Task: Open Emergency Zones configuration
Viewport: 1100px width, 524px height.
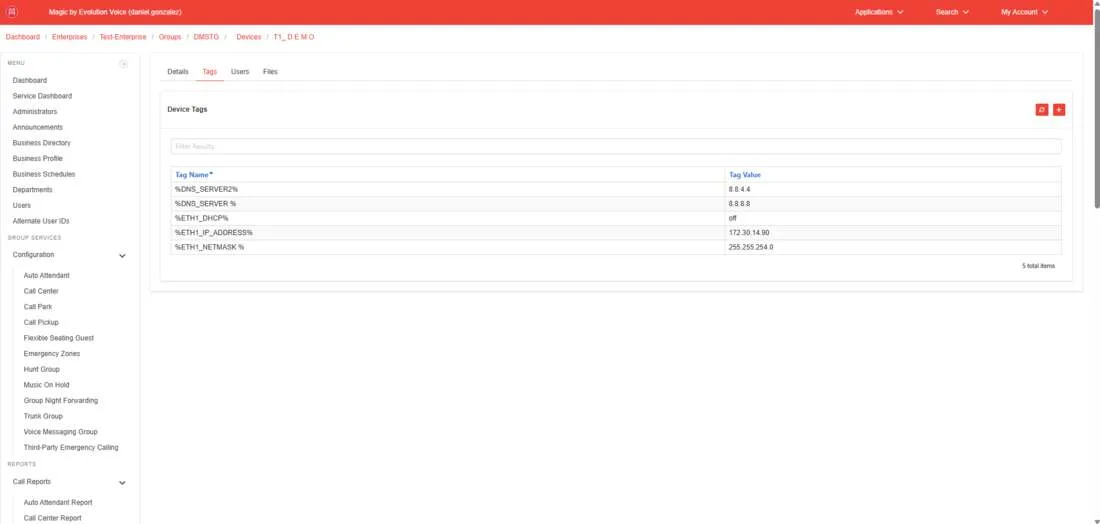Action: pyautogui.click(x=52, y=354)
